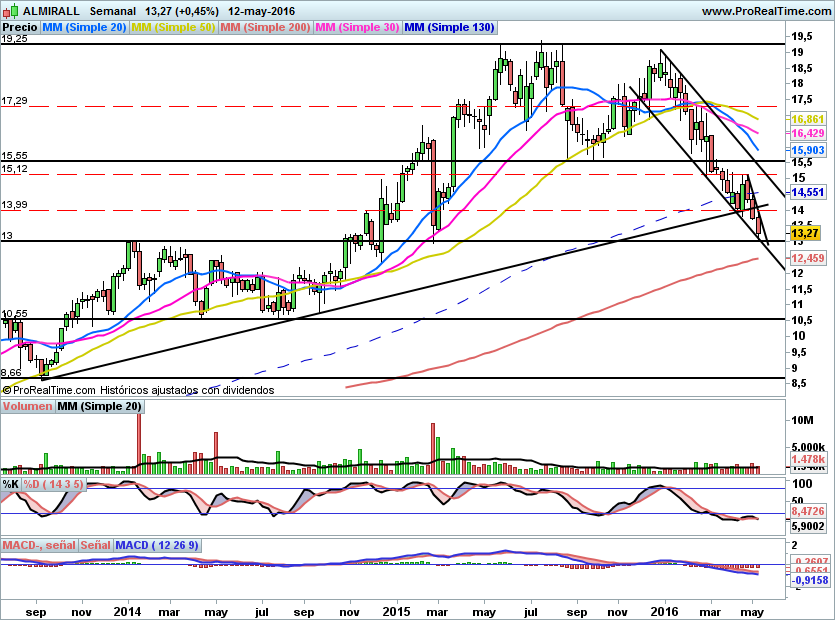The image size is (835, 620).
Task: Click the 15,12 dashed level label
Action: pos(14,169)
